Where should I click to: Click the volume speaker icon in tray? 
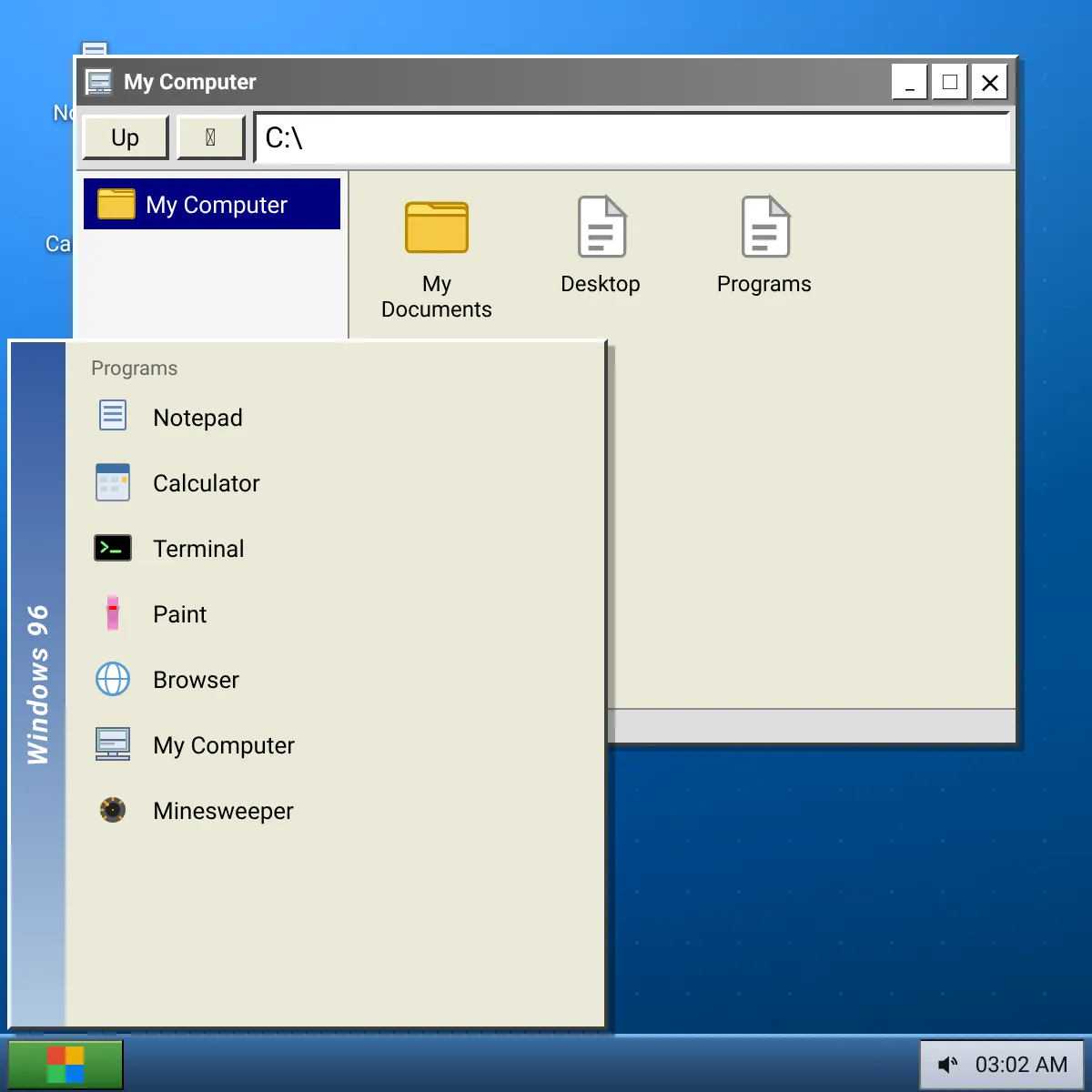click(948, 1065)
